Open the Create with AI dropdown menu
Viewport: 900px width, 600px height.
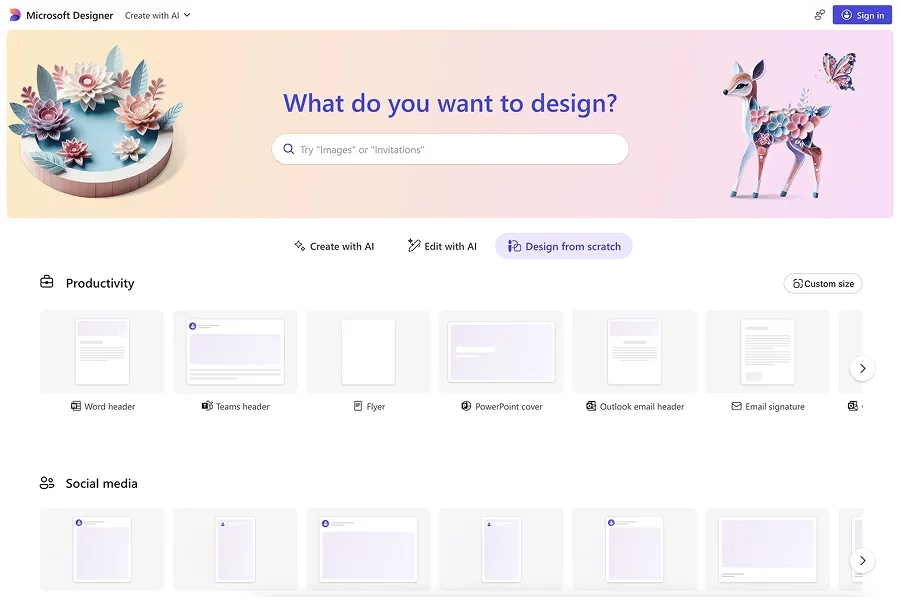pyautogui.click(x=157, y=16)
